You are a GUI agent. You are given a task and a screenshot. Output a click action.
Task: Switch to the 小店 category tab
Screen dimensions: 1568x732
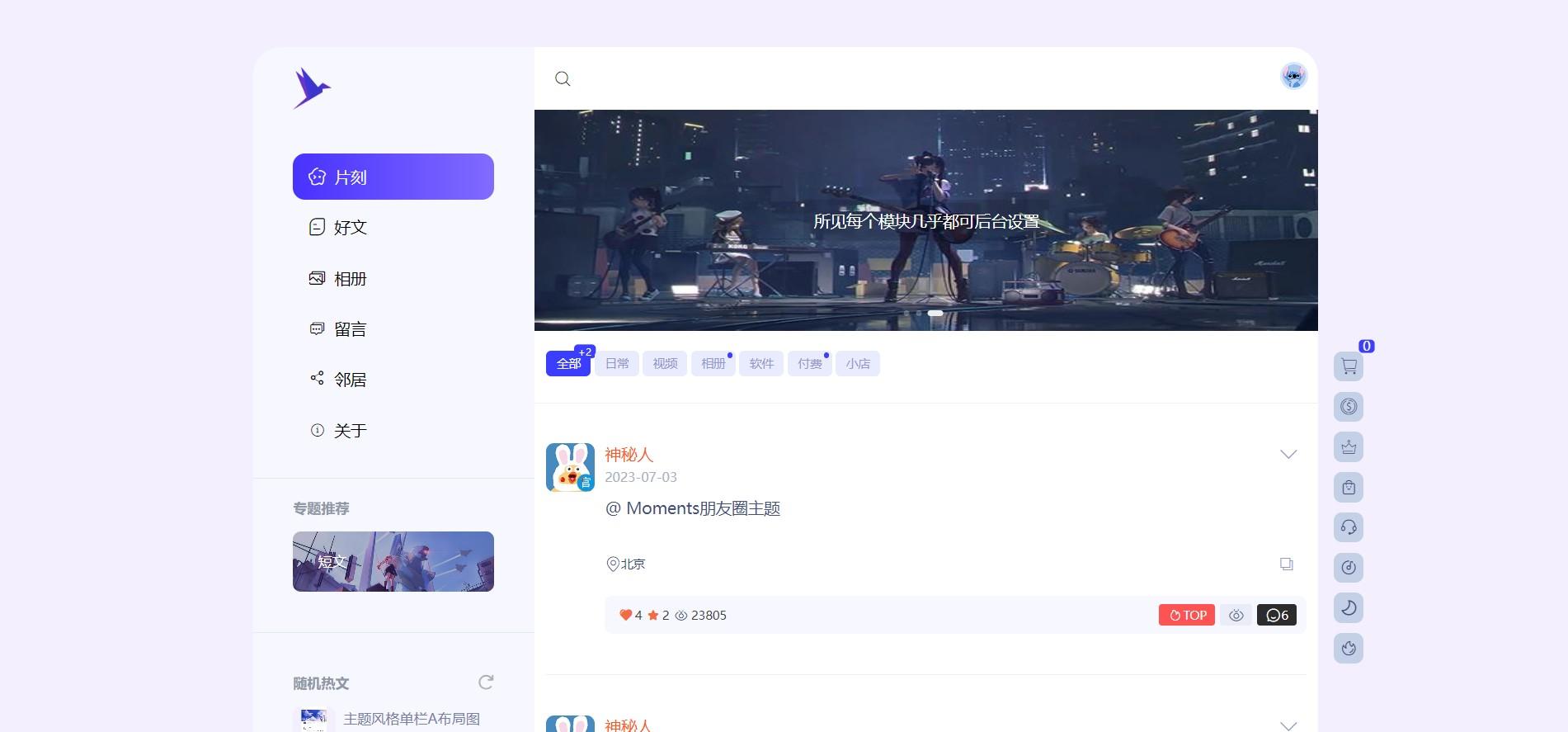(858, 363)
